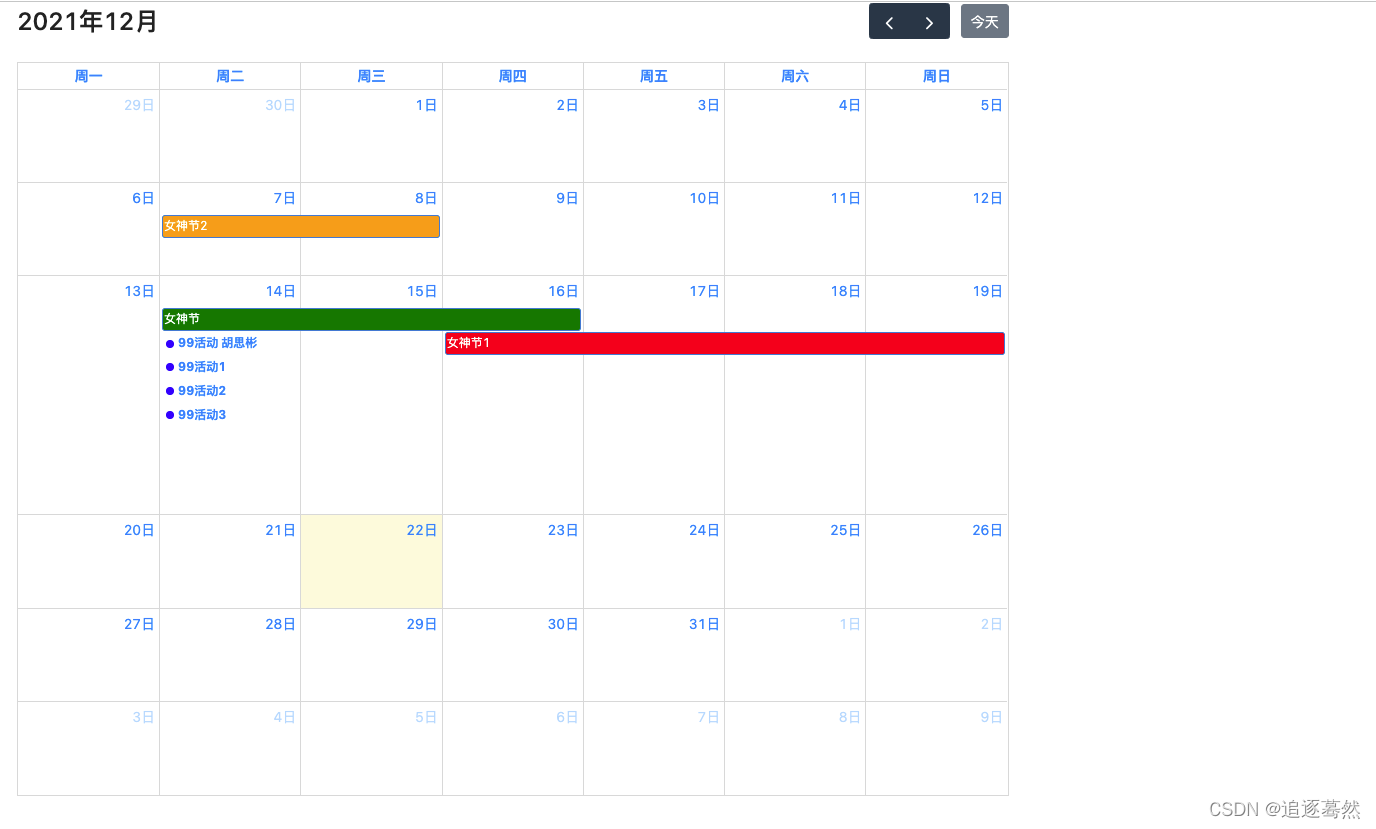Open the orange 女神节2 event bar
Image resolution: width=1376 pixels, height=829 pixels.
[300, 226]
